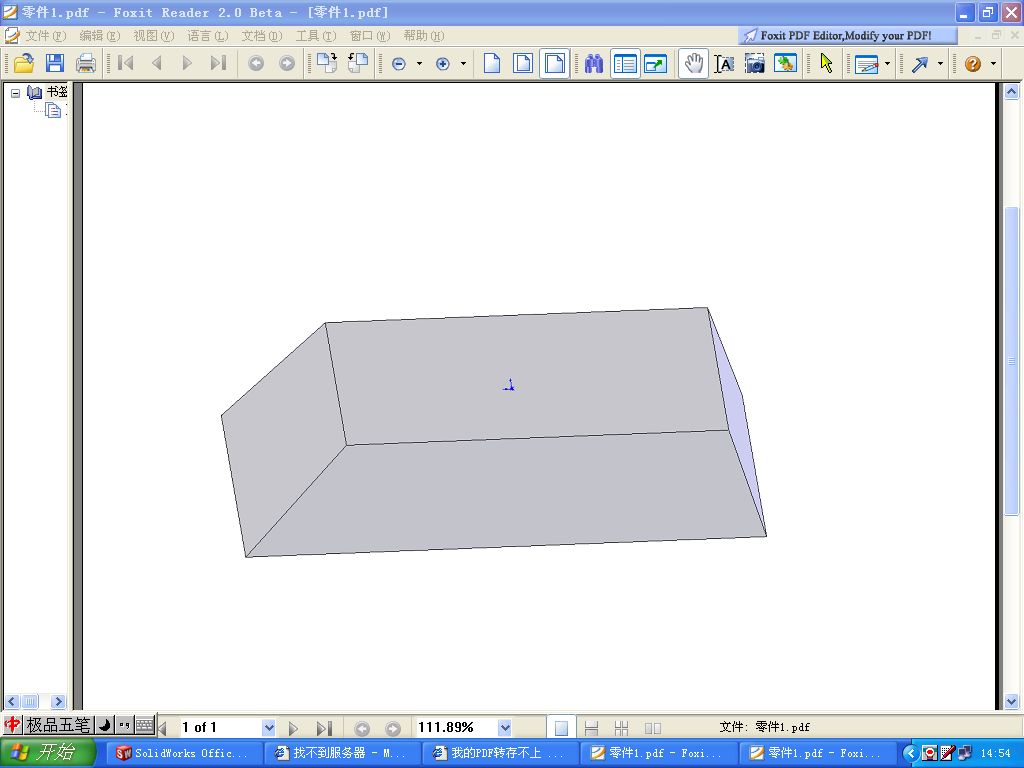Open the arrow drawing tool dropdown

[940, 63]
